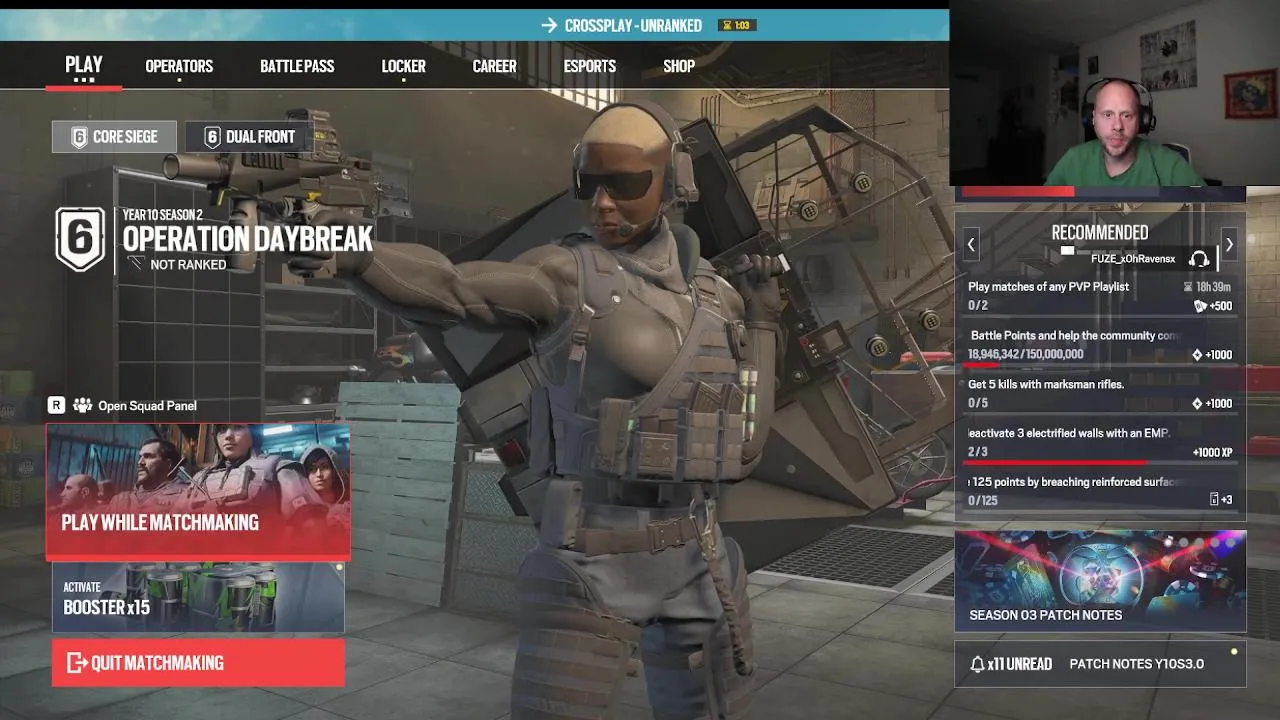Click the Not Ranked rank icon
This screenshot has width=1280, height=720.
136,264
